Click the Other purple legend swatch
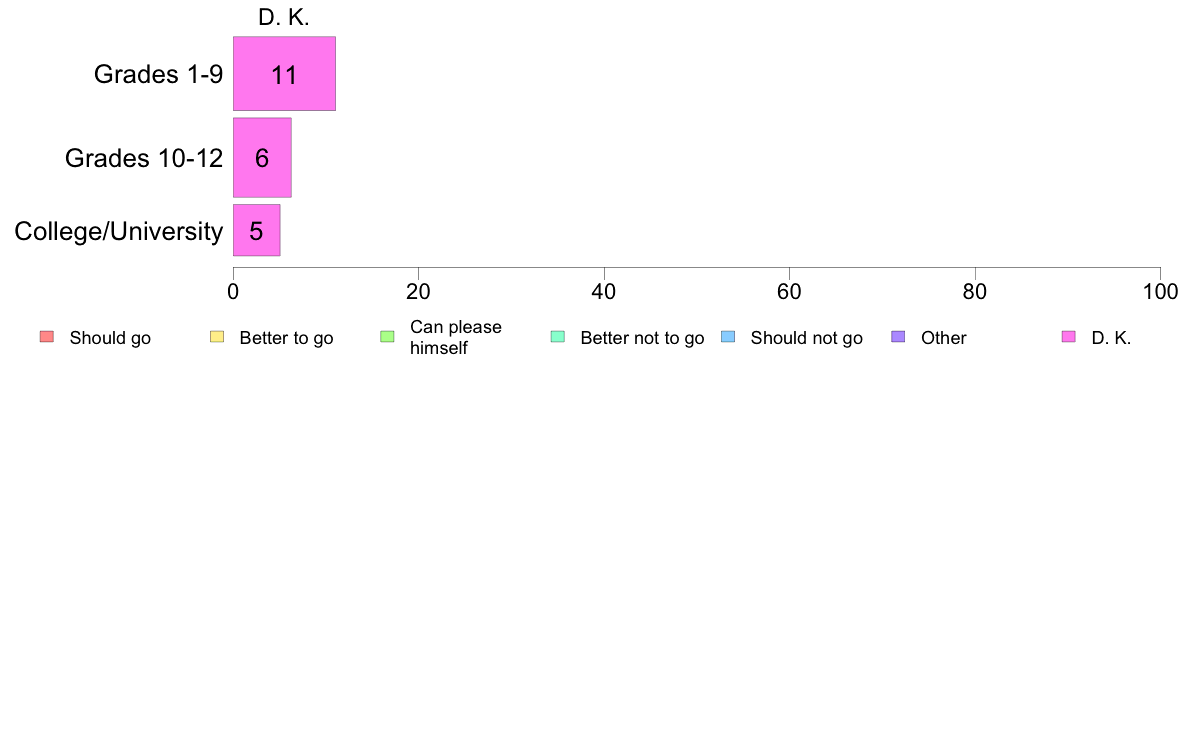 [898, 337]
